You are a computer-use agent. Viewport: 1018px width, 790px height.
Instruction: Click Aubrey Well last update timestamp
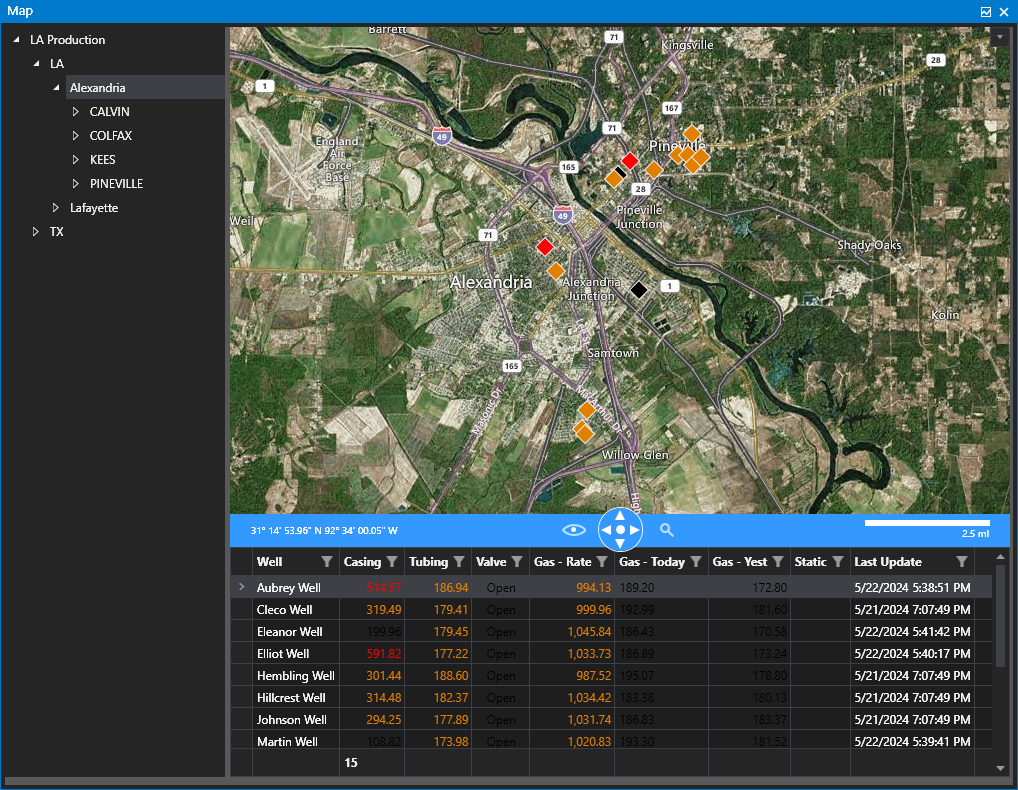(912, 587)
